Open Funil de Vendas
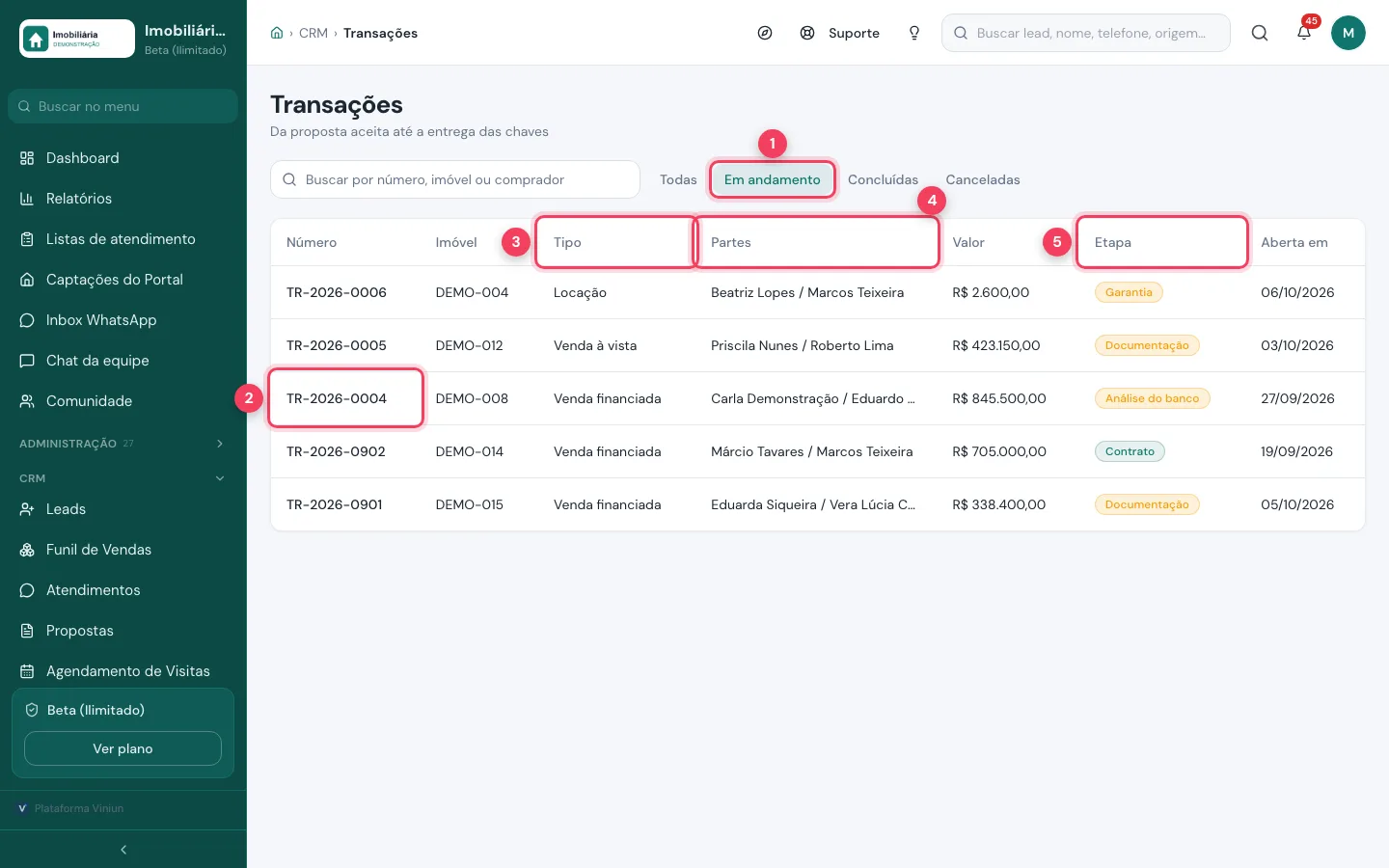The height and width of the screenshot is (868, 1389). [x=123, y=550]
